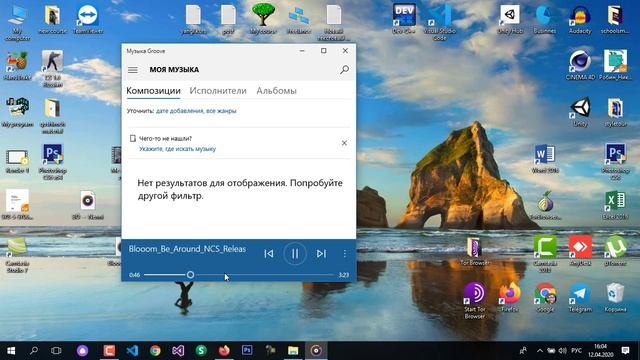Open the 'дате добавления' sort filter
This screenshot has height=360, width=640.
click(x=179, y=111)
